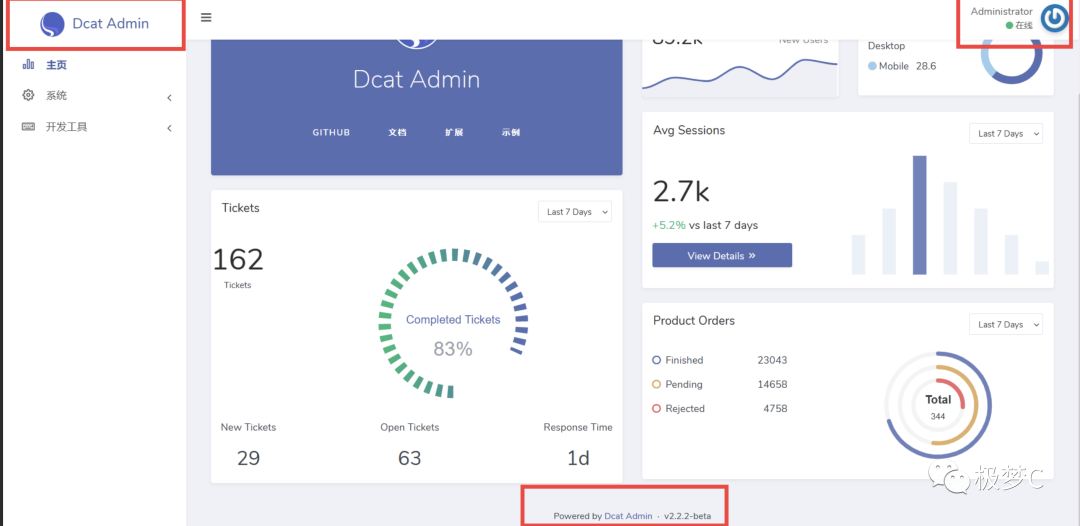Open the 系统 sidebar menu
The height and width of the screenshot is (526, 1080).
click(56, 96)
